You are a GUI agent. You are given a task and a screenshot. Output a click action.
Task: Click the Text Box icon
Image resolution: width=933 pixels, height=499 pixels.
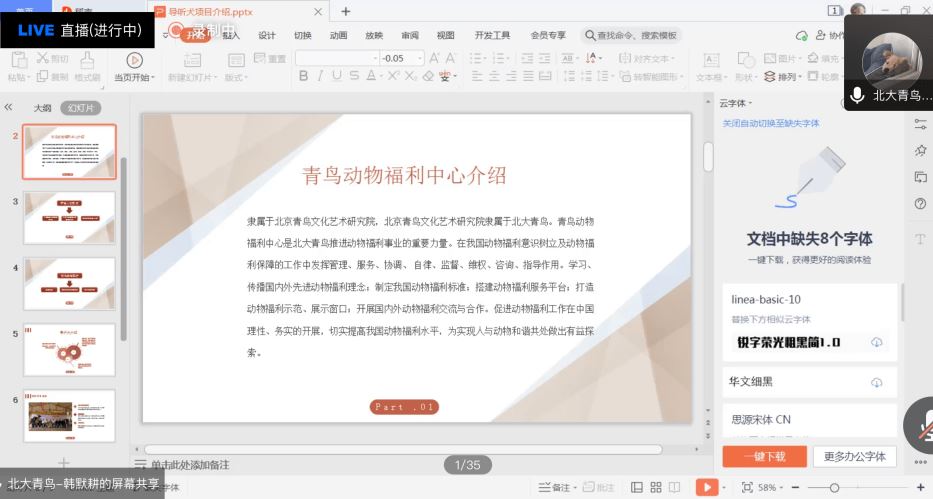point(711,60)
